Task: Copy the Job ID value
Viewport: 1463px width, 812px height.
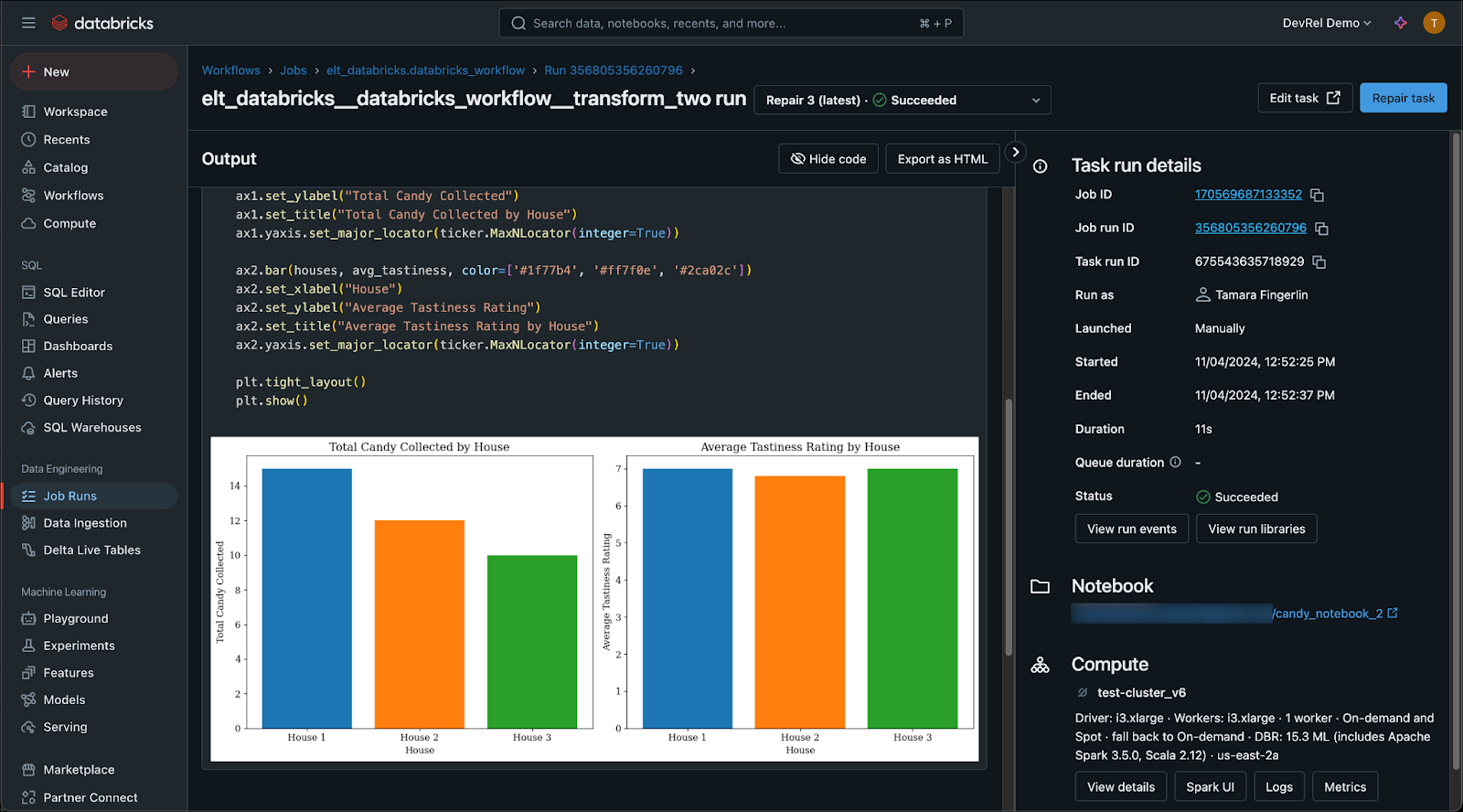Action: point(1317,195)
